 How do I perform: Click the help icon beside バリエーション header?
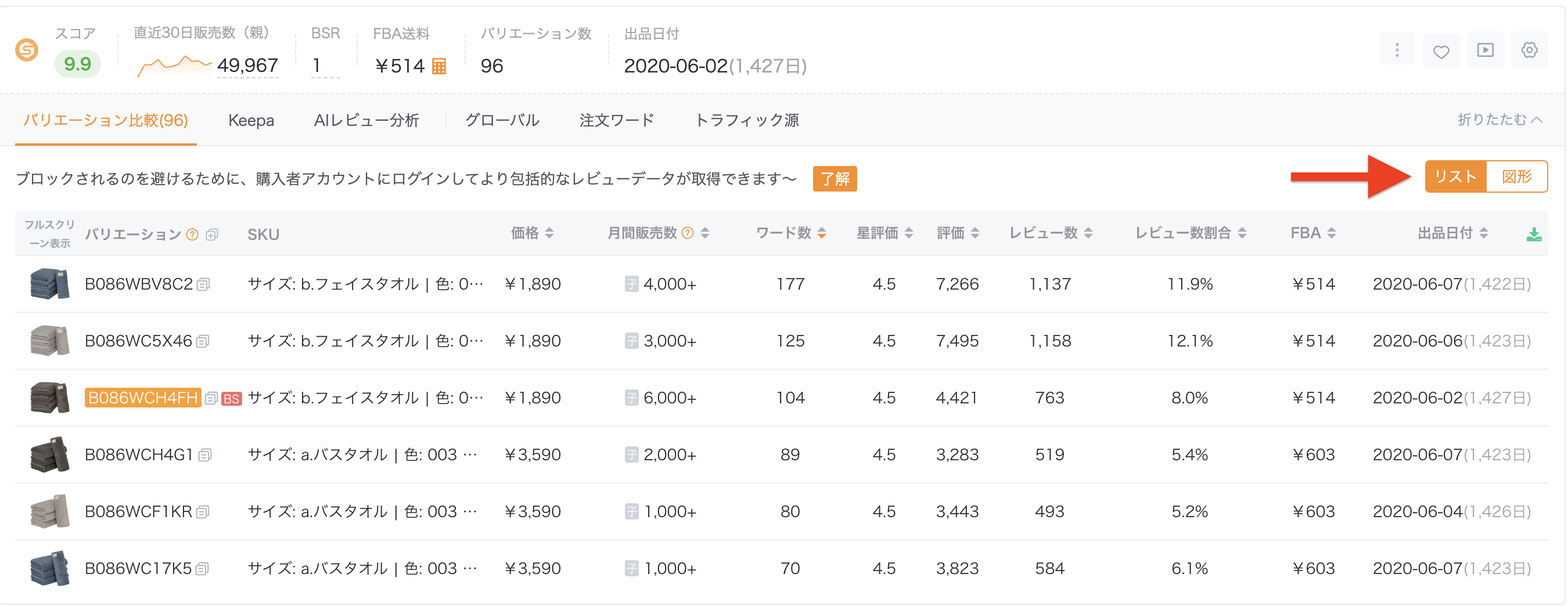[x=192, y=235]
